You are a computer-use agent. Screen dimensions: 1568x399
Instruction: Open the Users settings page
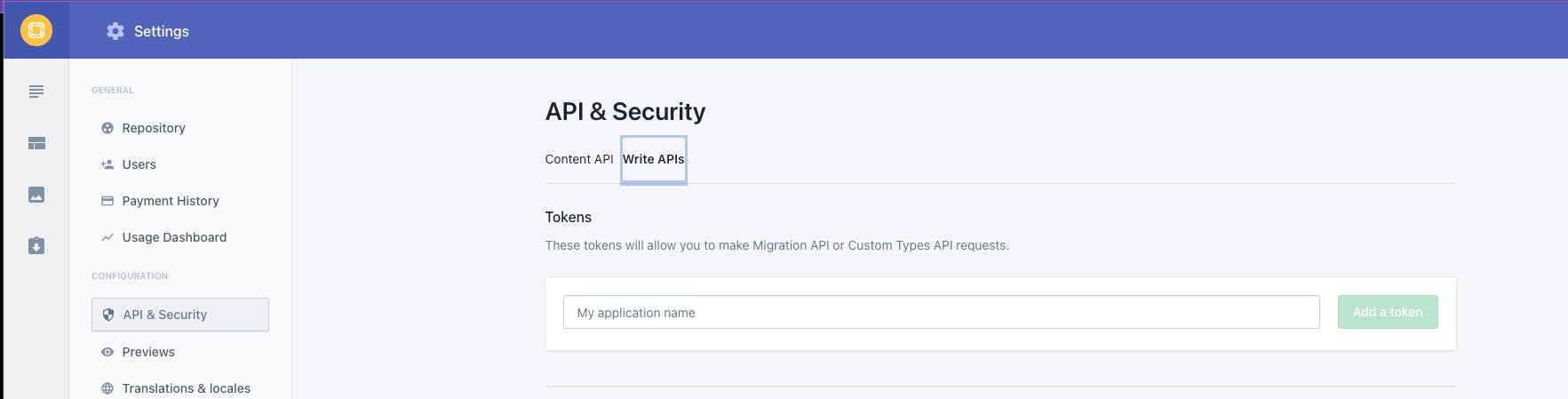[139, 164]
